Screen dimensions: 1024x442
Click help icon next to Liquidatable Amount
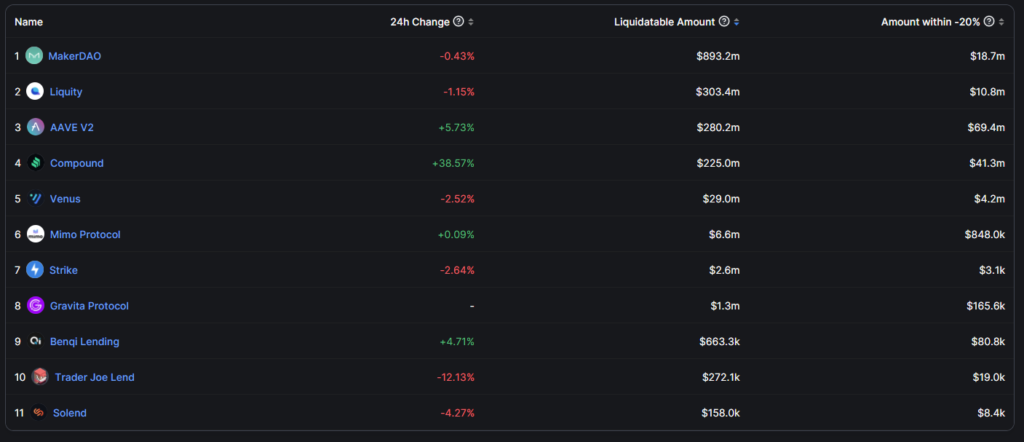pyautogui.click(x=737, y=21)
